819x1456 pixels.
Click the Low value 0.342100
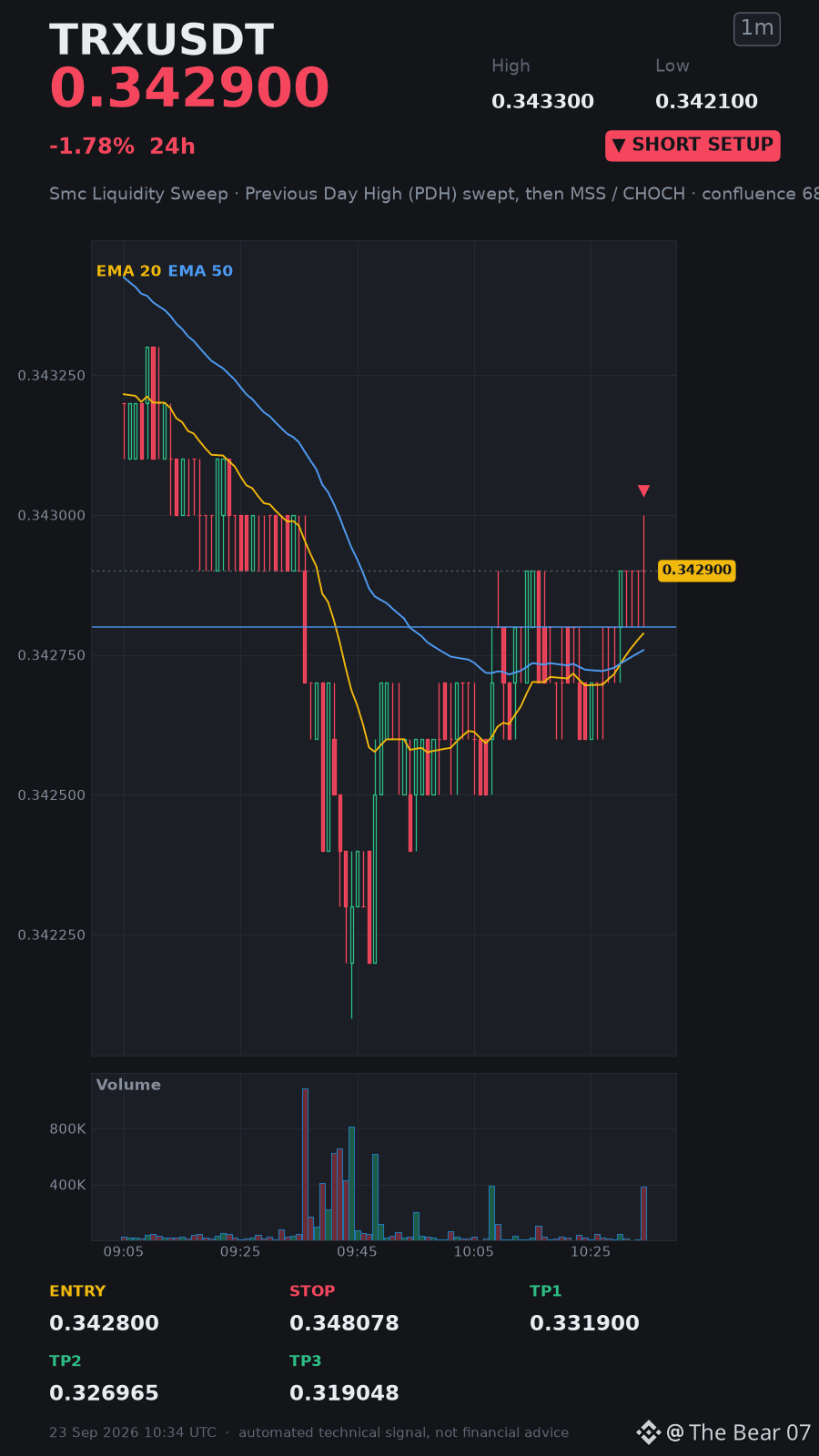(706, 102)
